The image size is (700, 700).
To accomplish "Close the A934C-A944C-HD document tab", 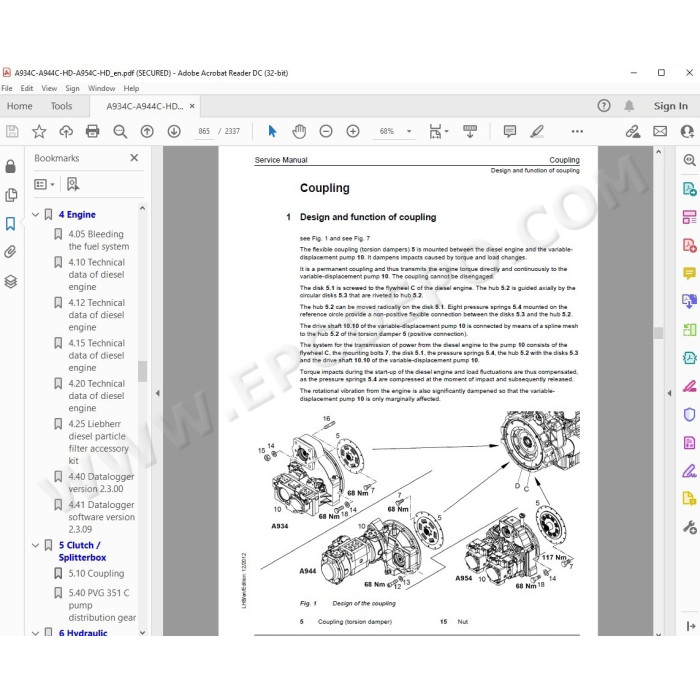I will 192,106.
